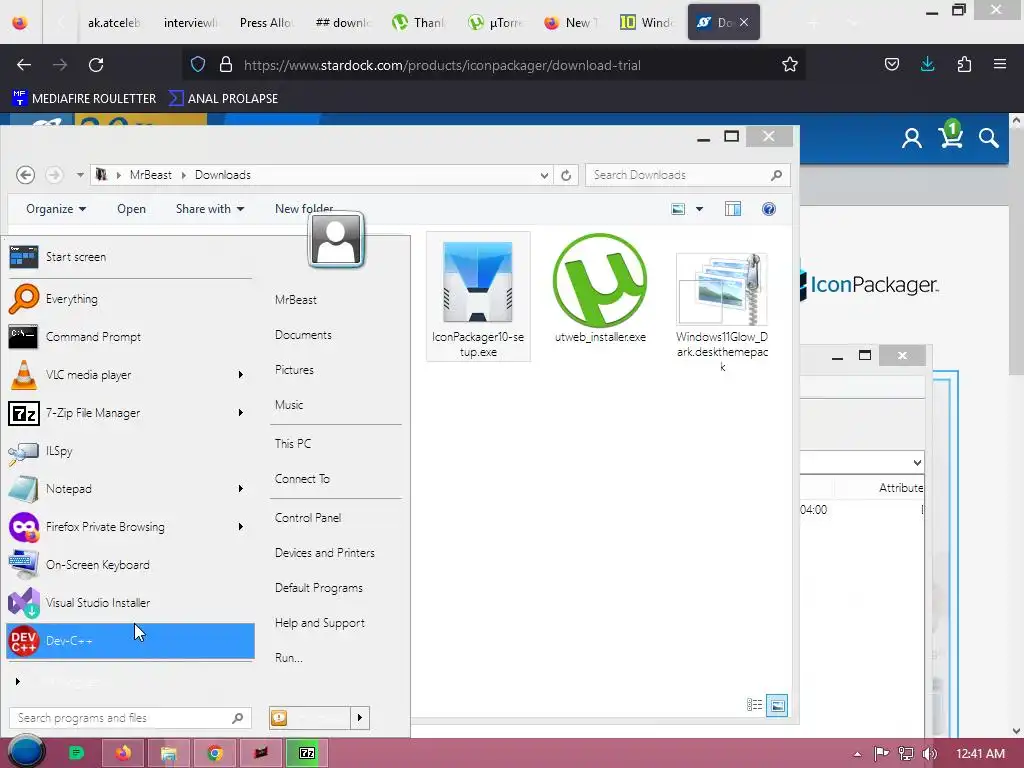Open Firefox application menu
This screenshot has width=1024, height=768.
1000,64
